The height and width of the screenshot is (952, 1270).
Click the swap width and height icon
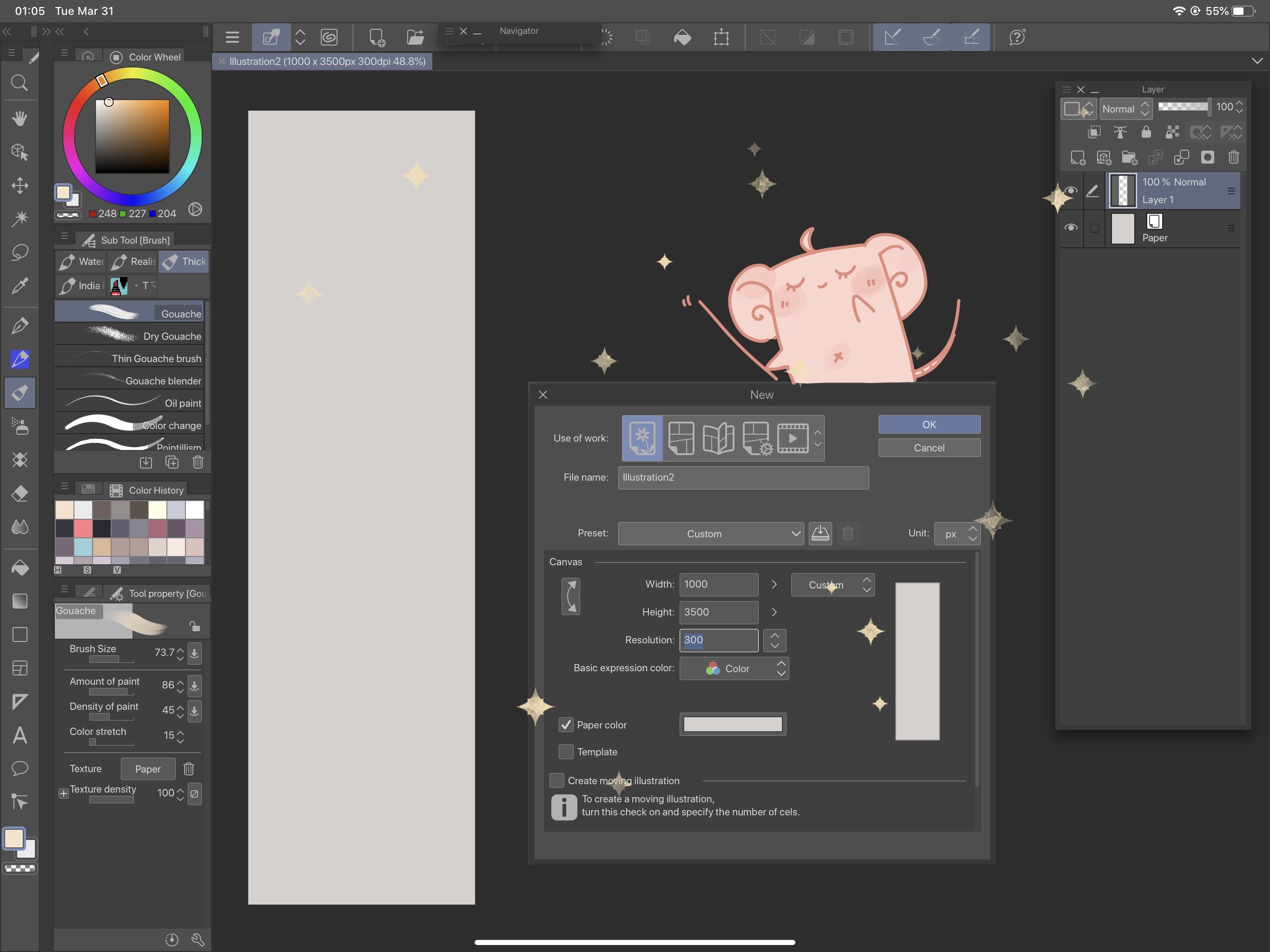tap(570, 596)
